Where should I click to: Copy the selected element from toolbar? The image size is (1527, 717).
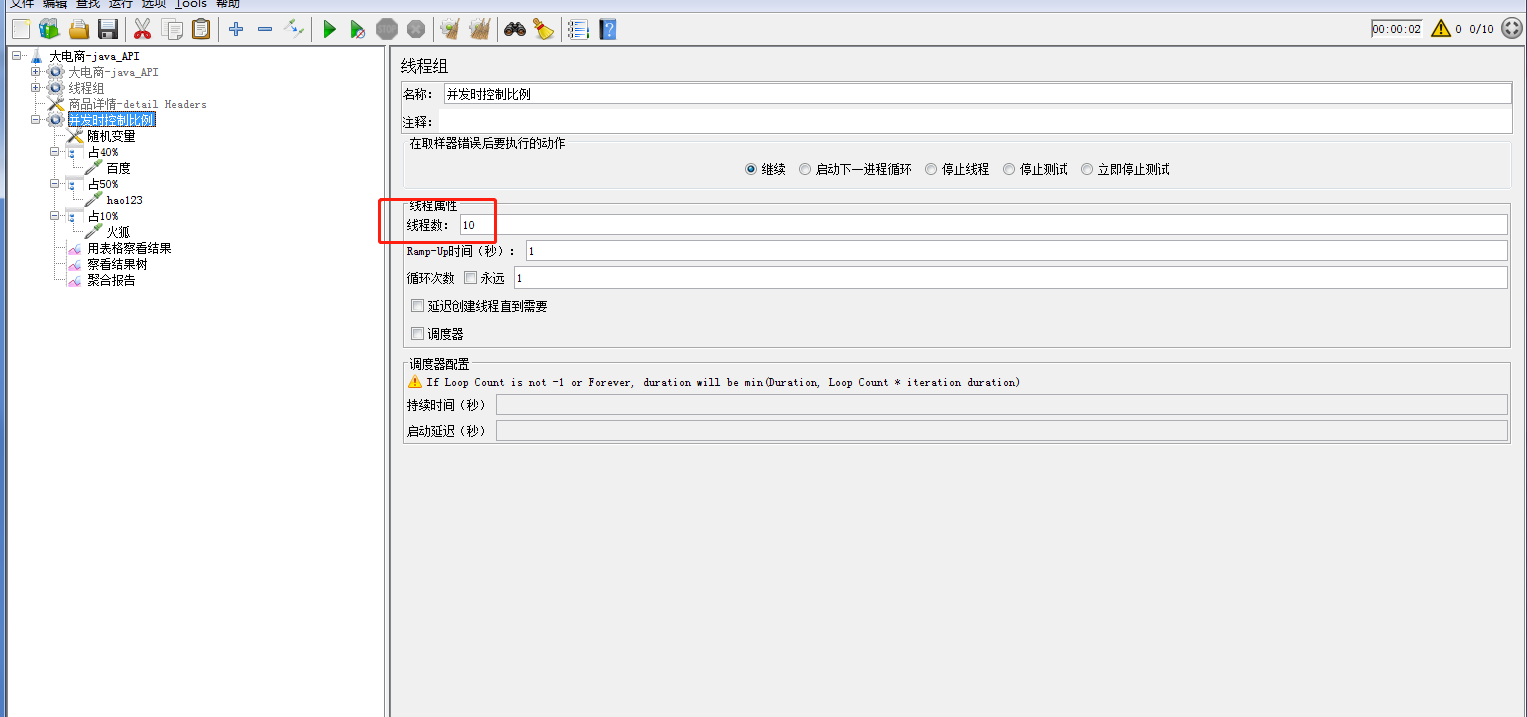(172, 29)
